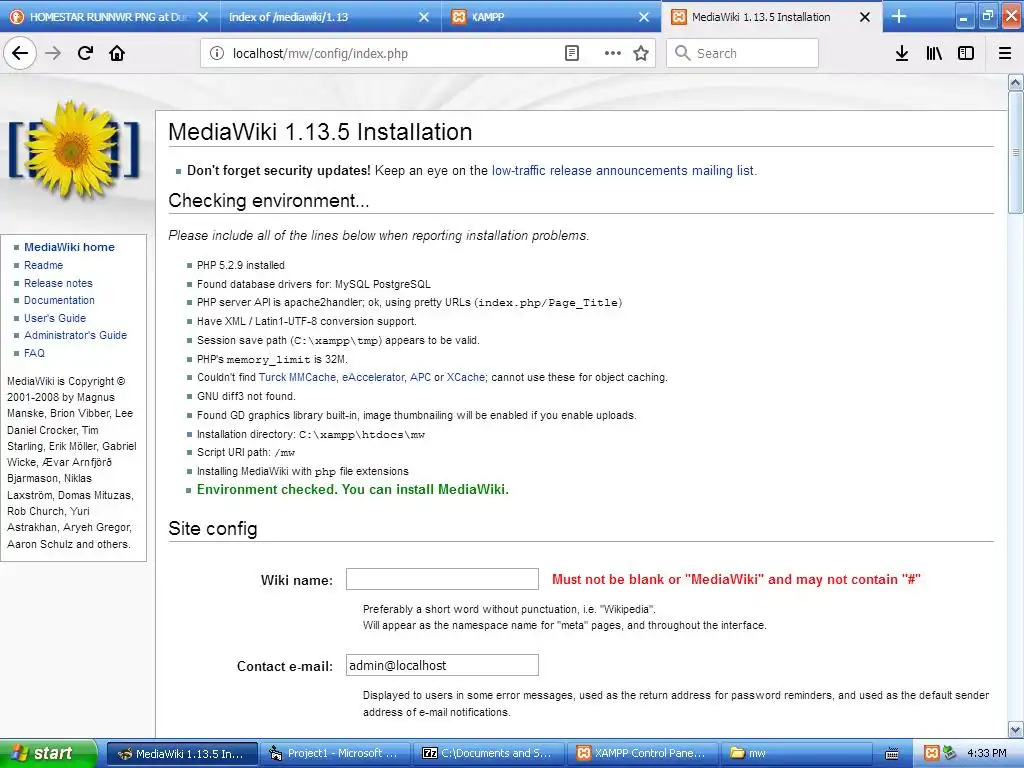The height and width of the screenshot is (768, 1024).
Task: Open MediaWiki home sidebar link
Action: [69, 247]
